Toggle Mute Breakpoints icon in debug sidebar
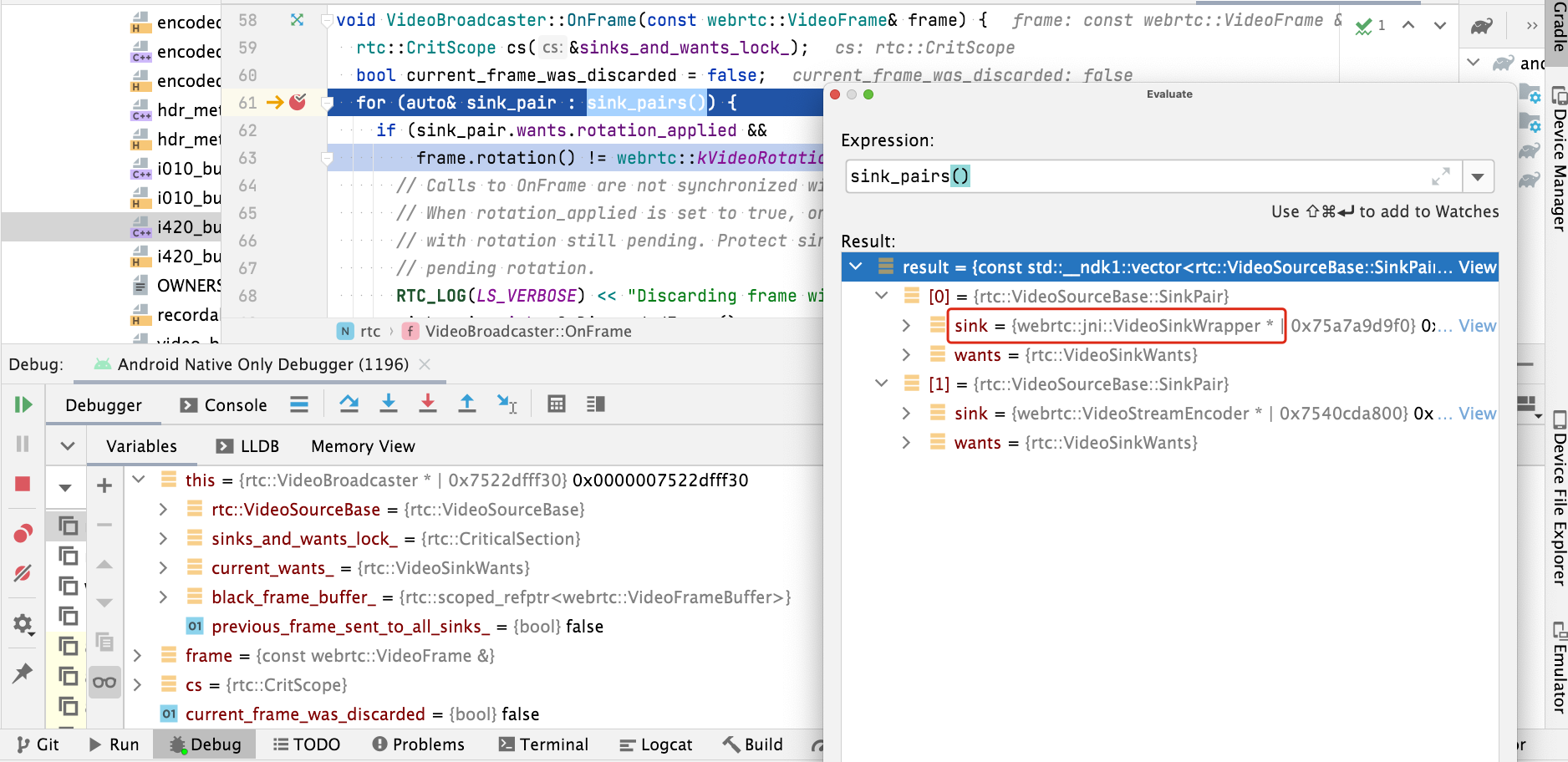The image size is (1568, 762). pos(23,573)
